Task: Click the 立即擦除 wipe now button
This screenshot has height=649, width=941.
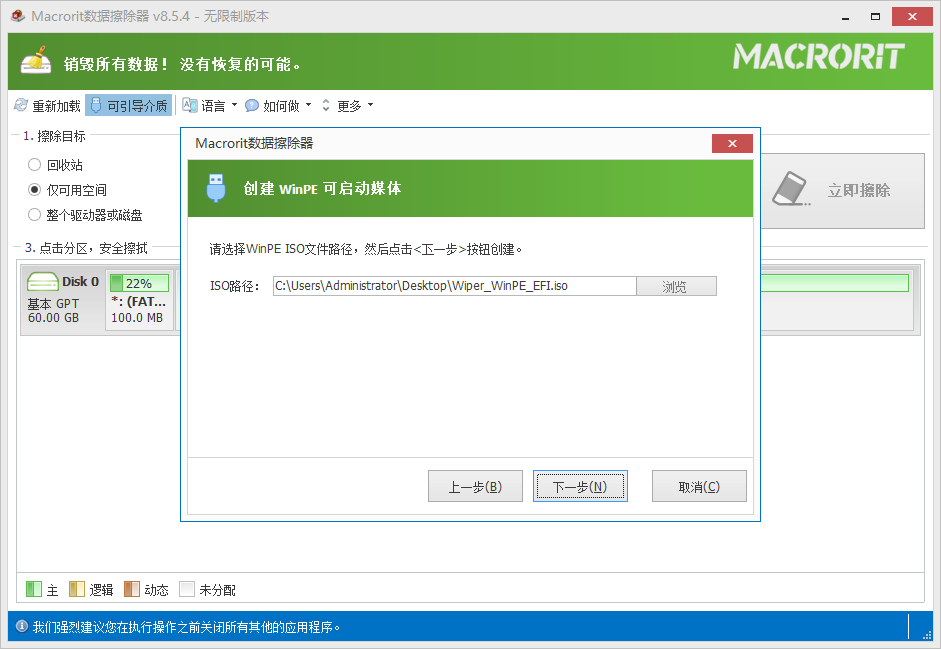Action: (843, 191)
